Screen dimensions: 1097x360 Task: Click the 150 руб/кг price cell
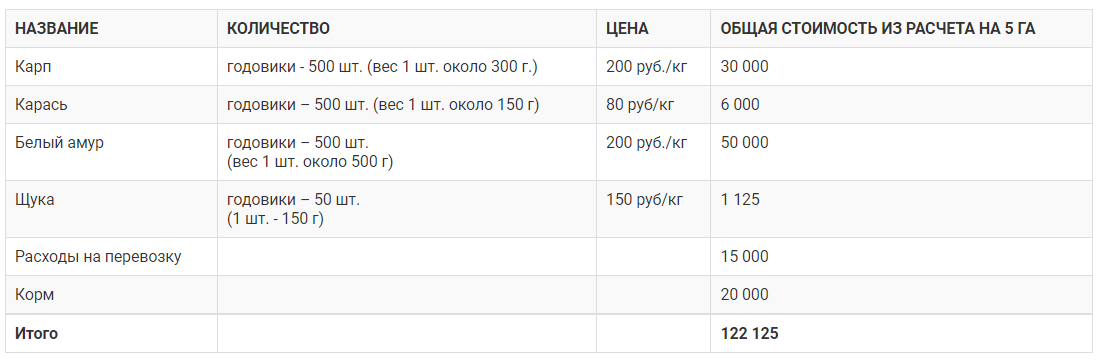[644, 200]
